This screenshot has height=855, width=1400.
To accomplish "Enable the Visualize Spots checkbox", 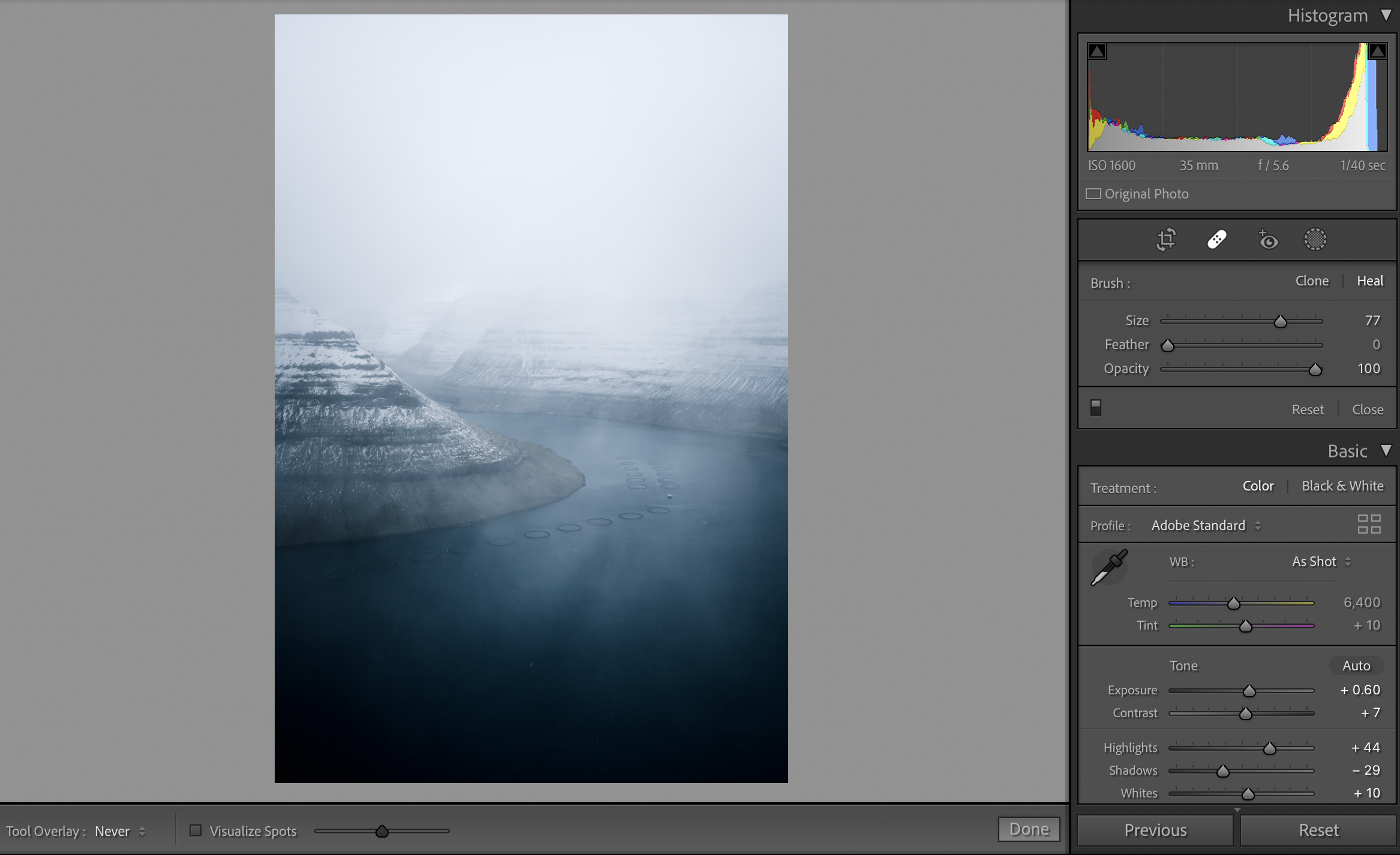I will 196,830.
